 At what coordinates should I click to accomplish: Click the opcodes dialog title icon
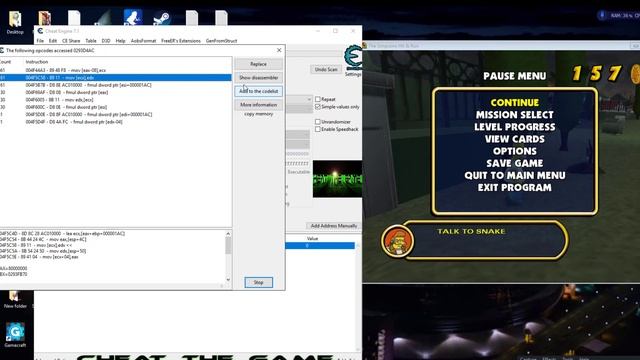point(2,50)
